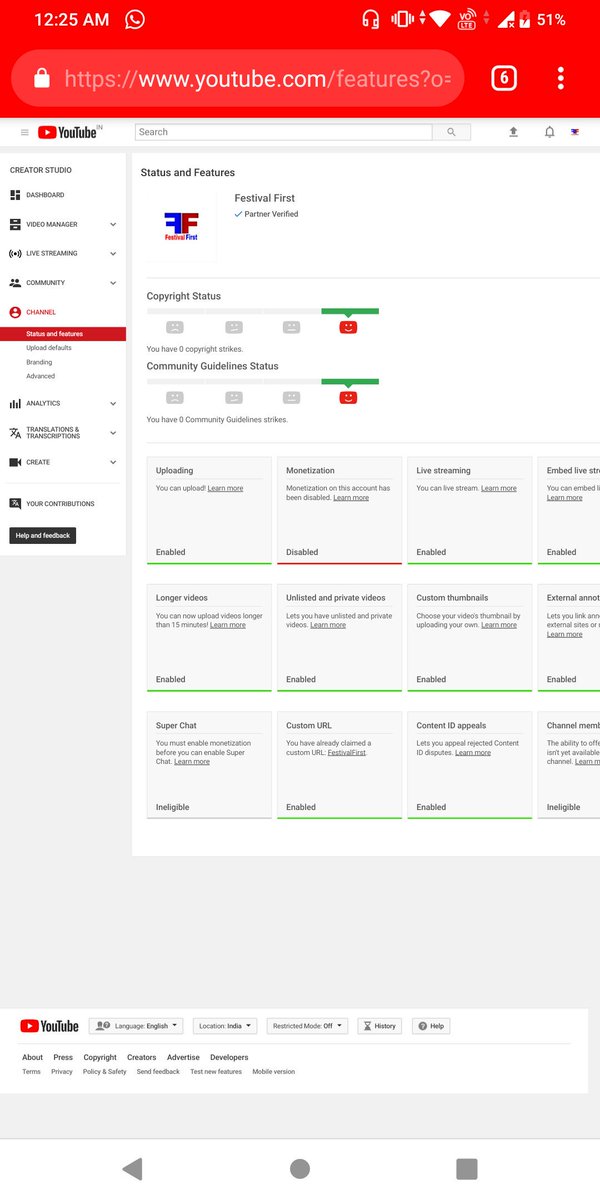This screenshot has height=1200, width=600.
Task: Open Advanced channel settings item
Action: pyautogui.click(x=41, y=376)
